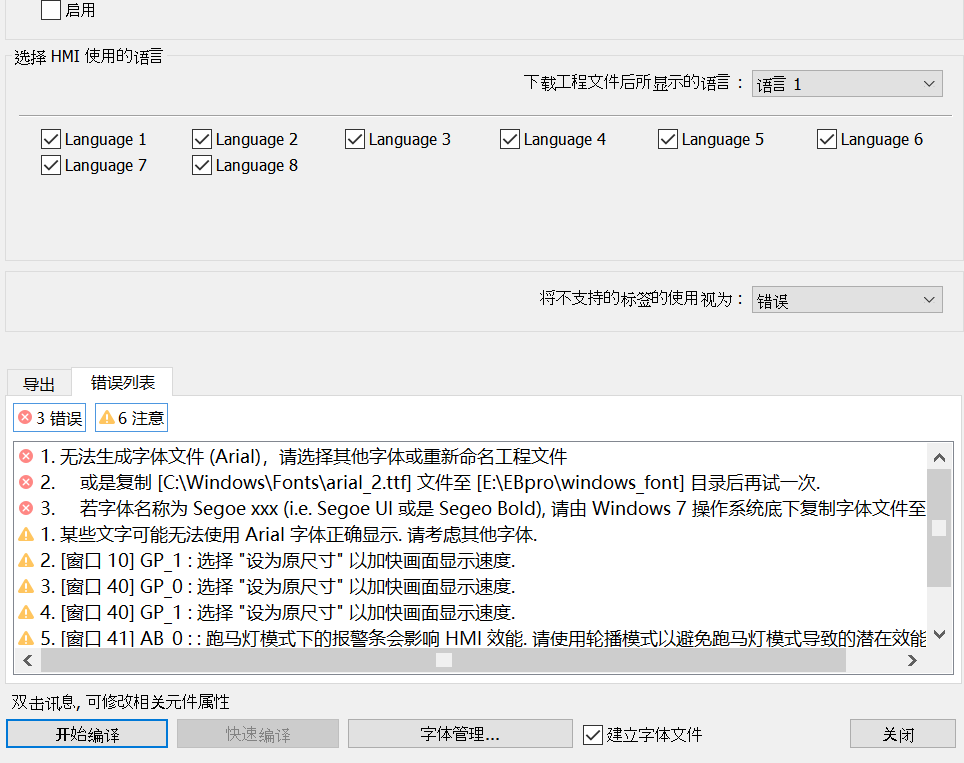Viewport: 964px width, 763px height.
Task: Click the down arrow of the error list's vertical scrollbar
Action: pos(938,634)
